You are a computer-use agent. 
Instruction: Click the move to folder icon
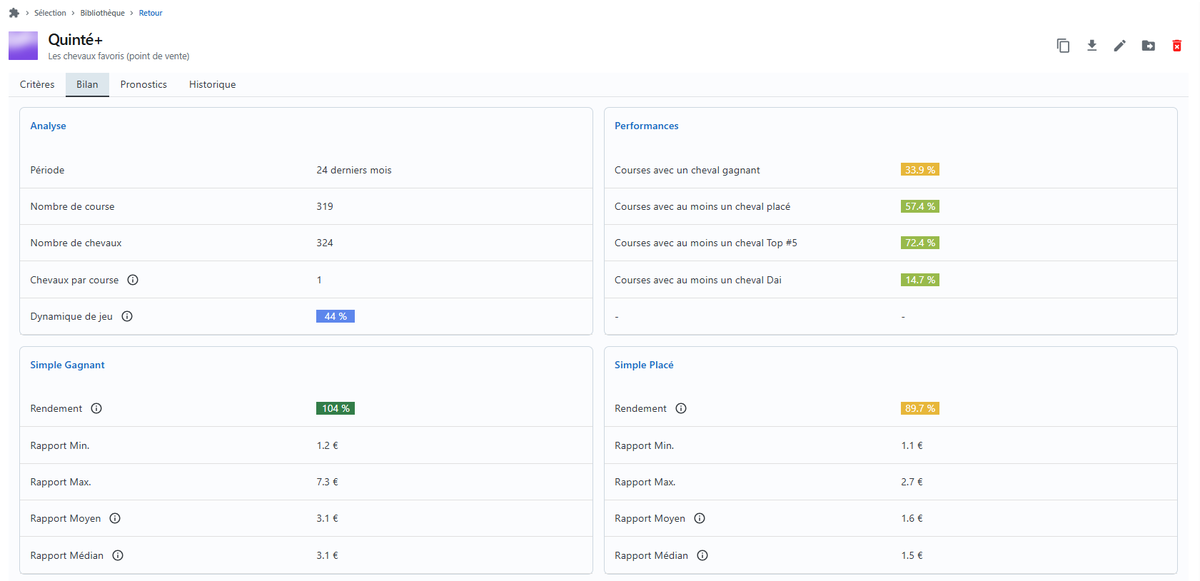pos(1149,46)
